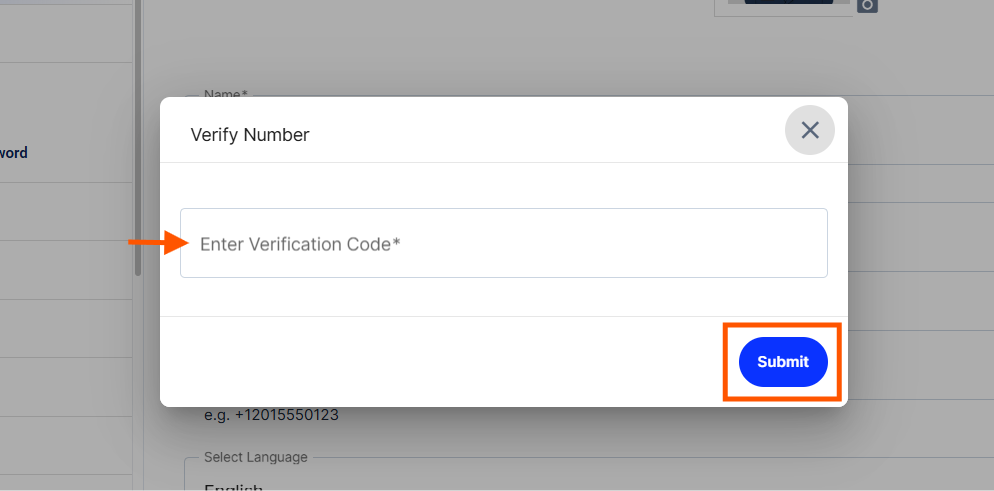The image size is (994, 491).
Task: Click the Enter Verification Code placeholder text
Action: [x=300, y=244]
